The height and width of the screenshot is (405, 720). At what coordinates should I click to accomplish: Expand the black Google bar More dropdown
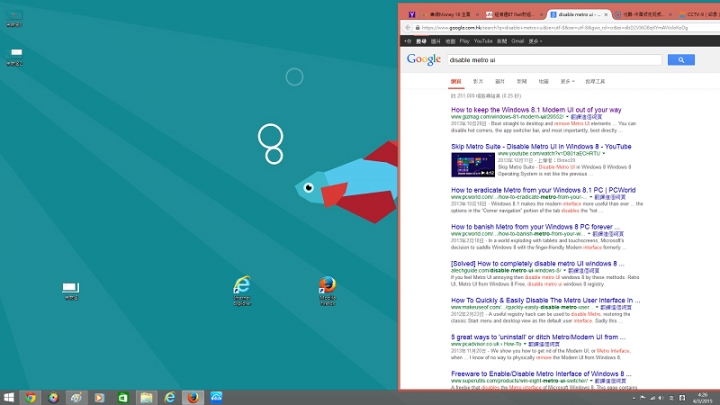pyautogui.click(x=535, y=41)
